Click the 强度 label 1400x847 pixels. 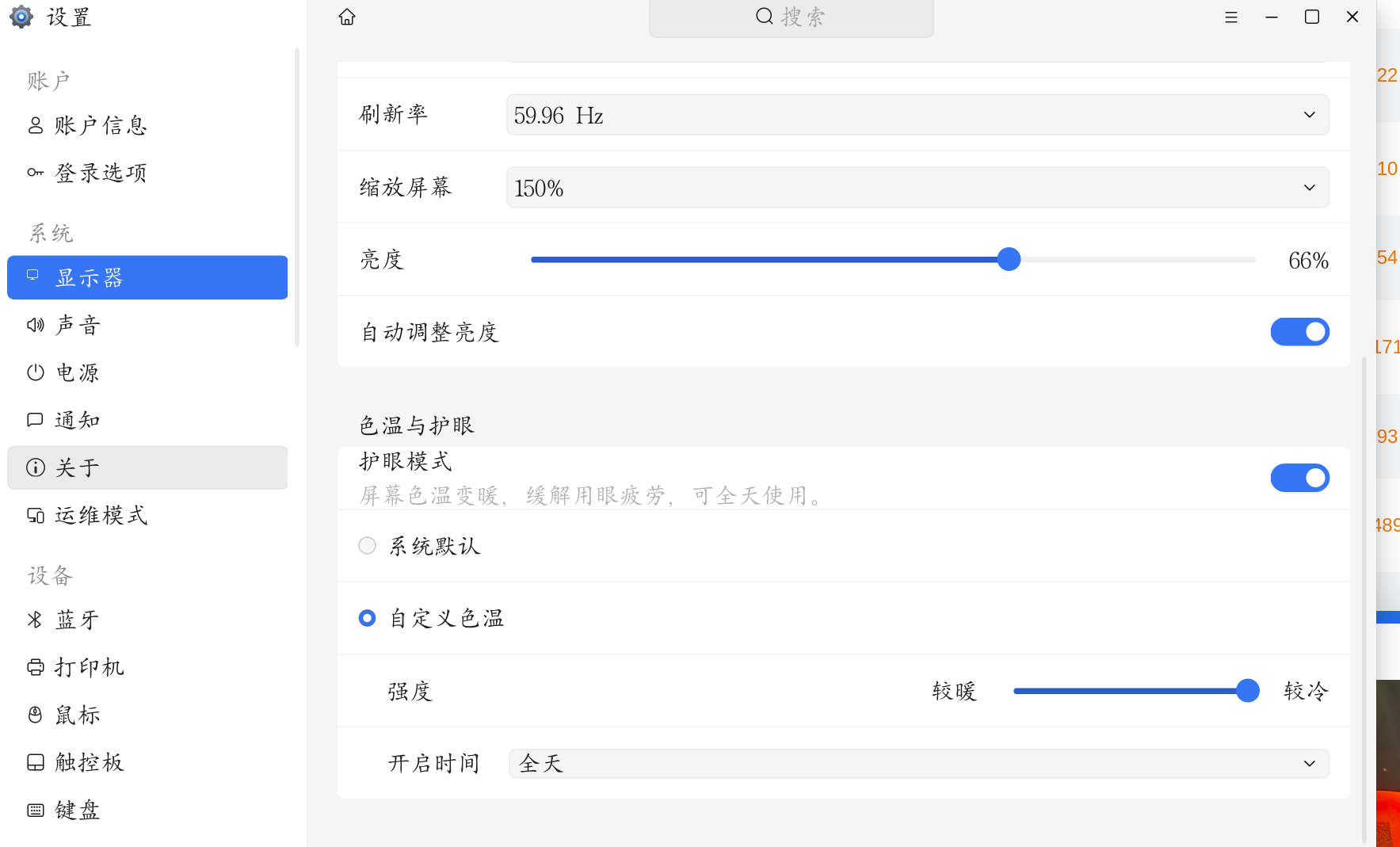410,692
